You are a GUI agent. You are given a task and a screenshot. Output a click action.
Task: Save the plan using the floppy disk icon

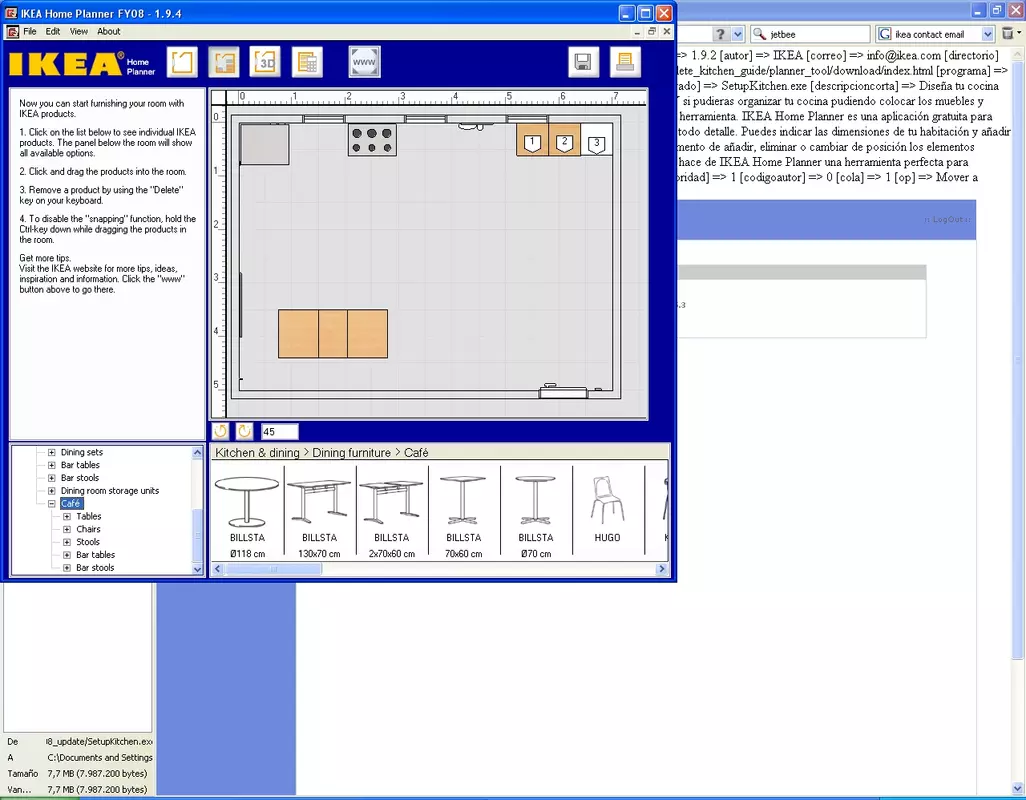click(x=583, y=62)
